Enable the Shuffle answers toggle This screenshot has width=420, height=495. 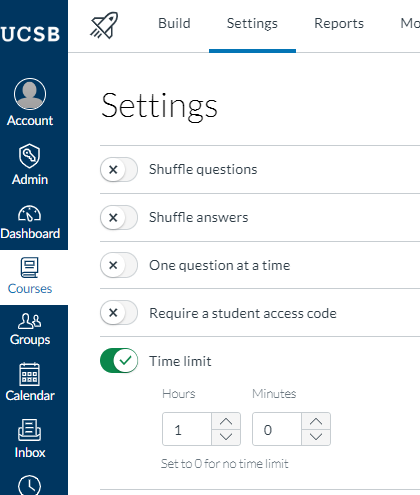[x=119, y=218]
